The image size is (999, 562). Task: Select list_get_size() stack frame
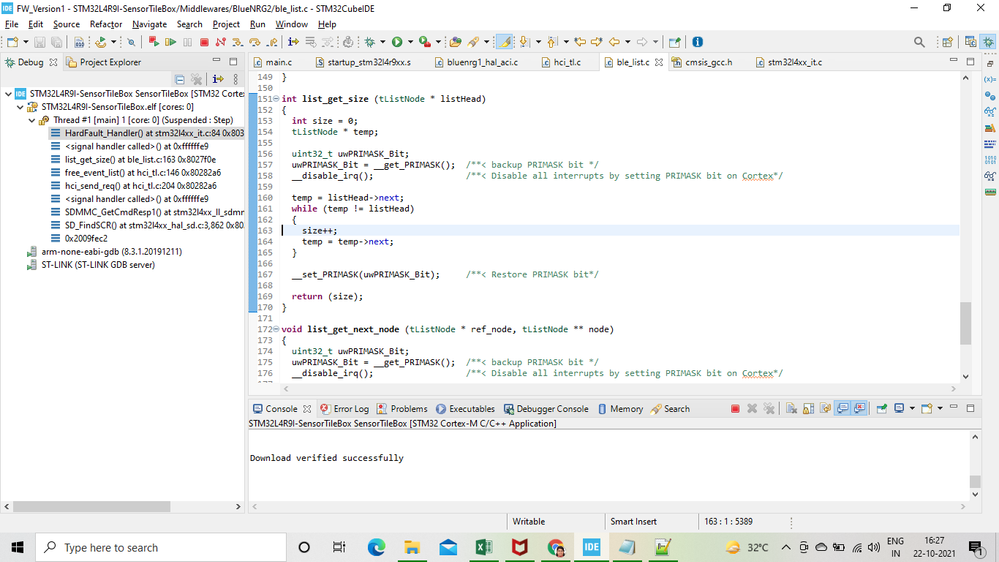[x=140, y=159]
